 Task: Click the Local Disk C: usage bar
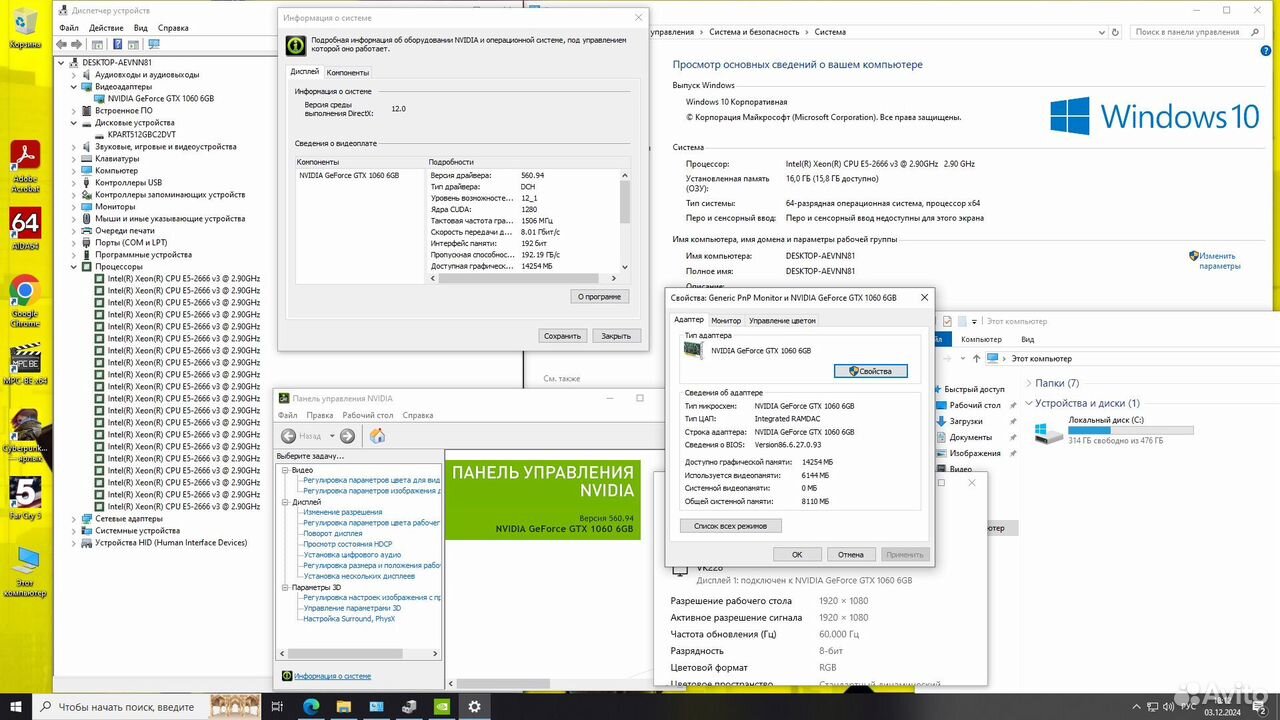(x=1131, y=430)
